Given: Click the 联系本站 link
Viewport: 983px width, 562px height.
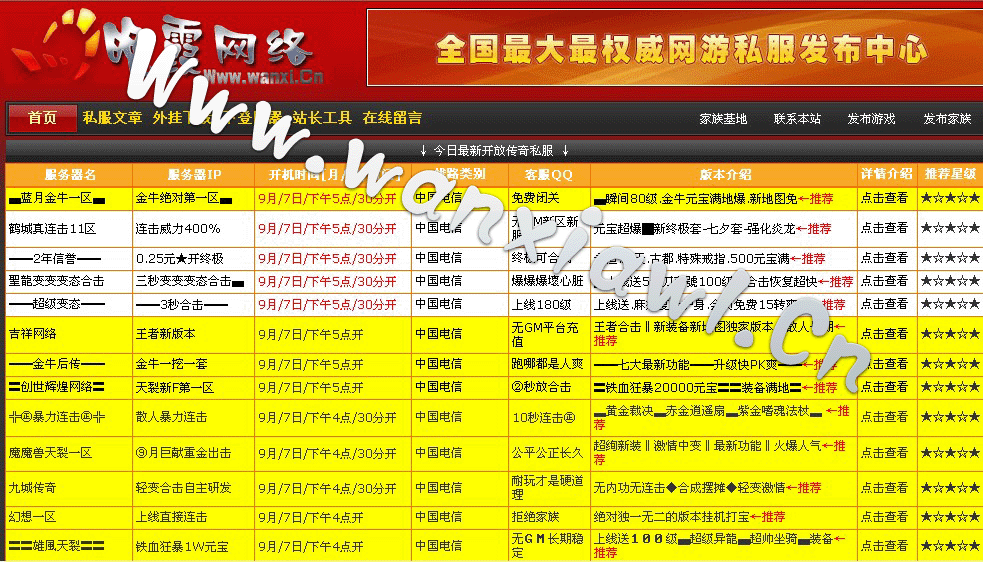Looking at the screenshot, I should pyautogui.click(x=797, y=119).
